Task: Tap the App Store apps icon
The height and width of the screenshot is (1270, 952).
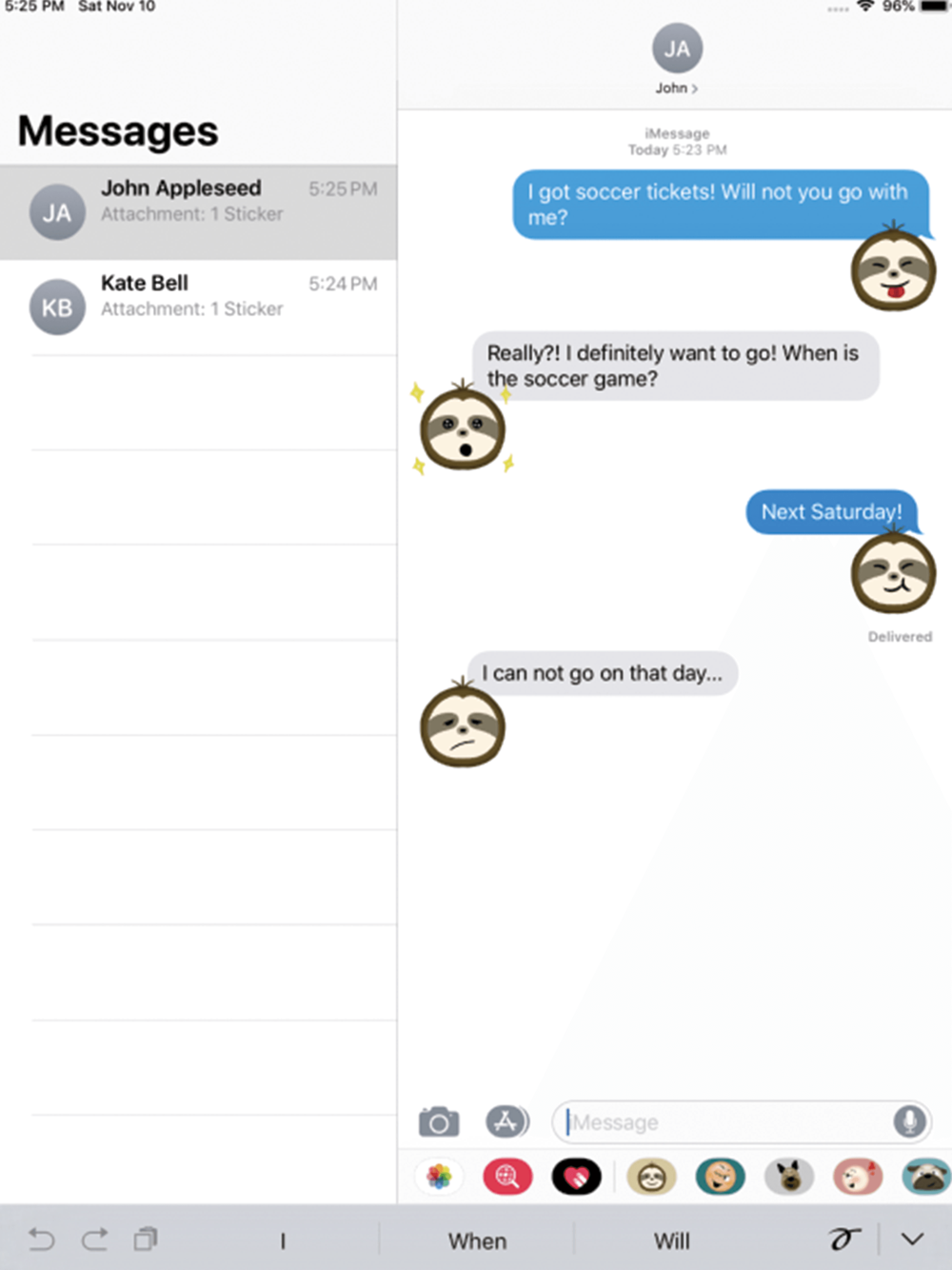Action: coord(507,1121)
